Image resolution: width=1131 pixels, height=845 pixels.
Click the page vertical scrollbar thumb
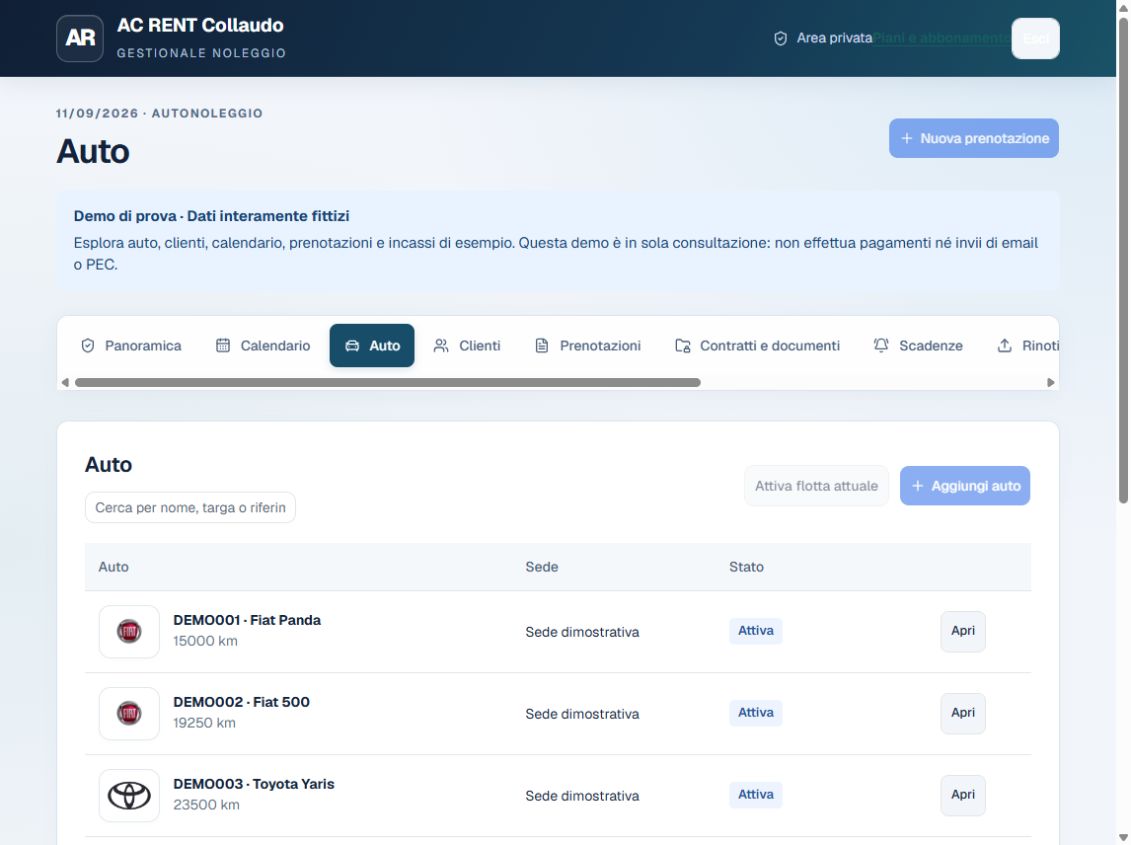coord(1123,260)
